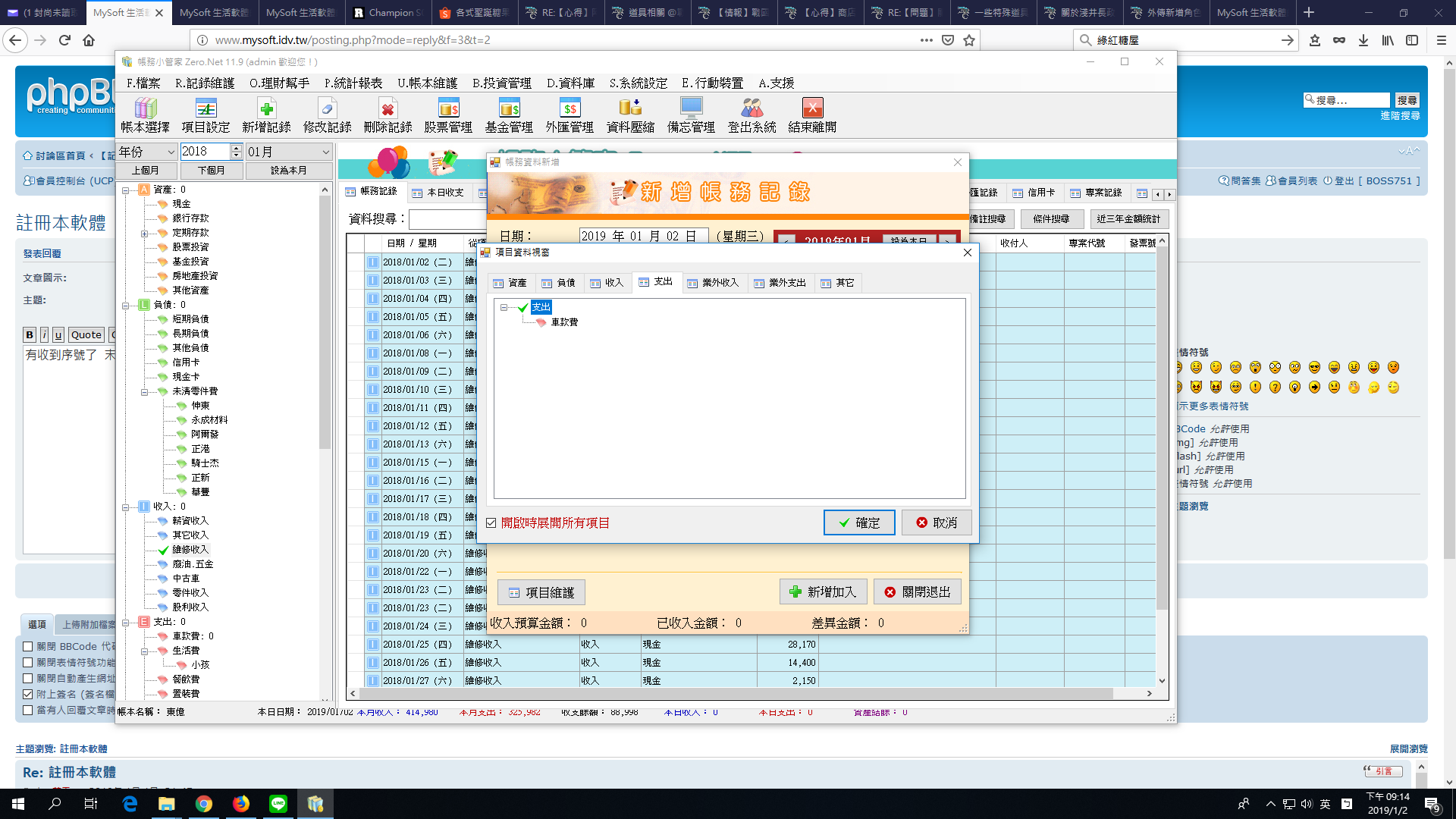
Task: Open LINE from the taskbar
Action: (278, 804)
